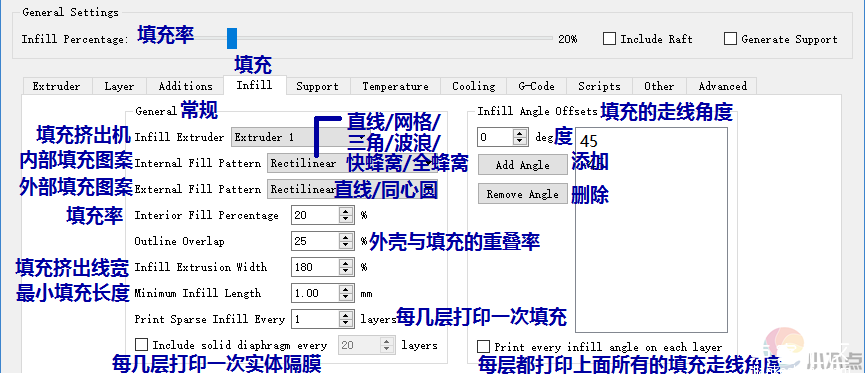Click the solid diaphragm layers field
865x384 pixels.
coord(360,345)
